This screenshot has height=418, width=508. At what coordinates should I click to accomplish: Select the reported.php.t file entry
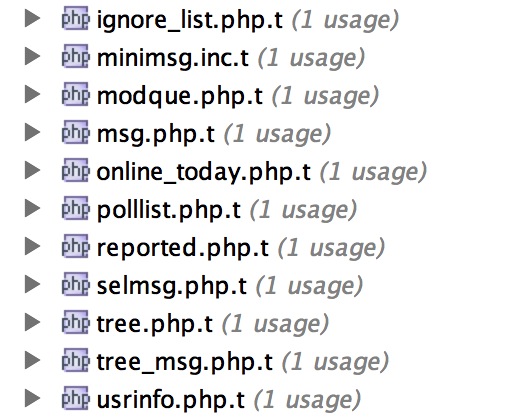[183, 248]
